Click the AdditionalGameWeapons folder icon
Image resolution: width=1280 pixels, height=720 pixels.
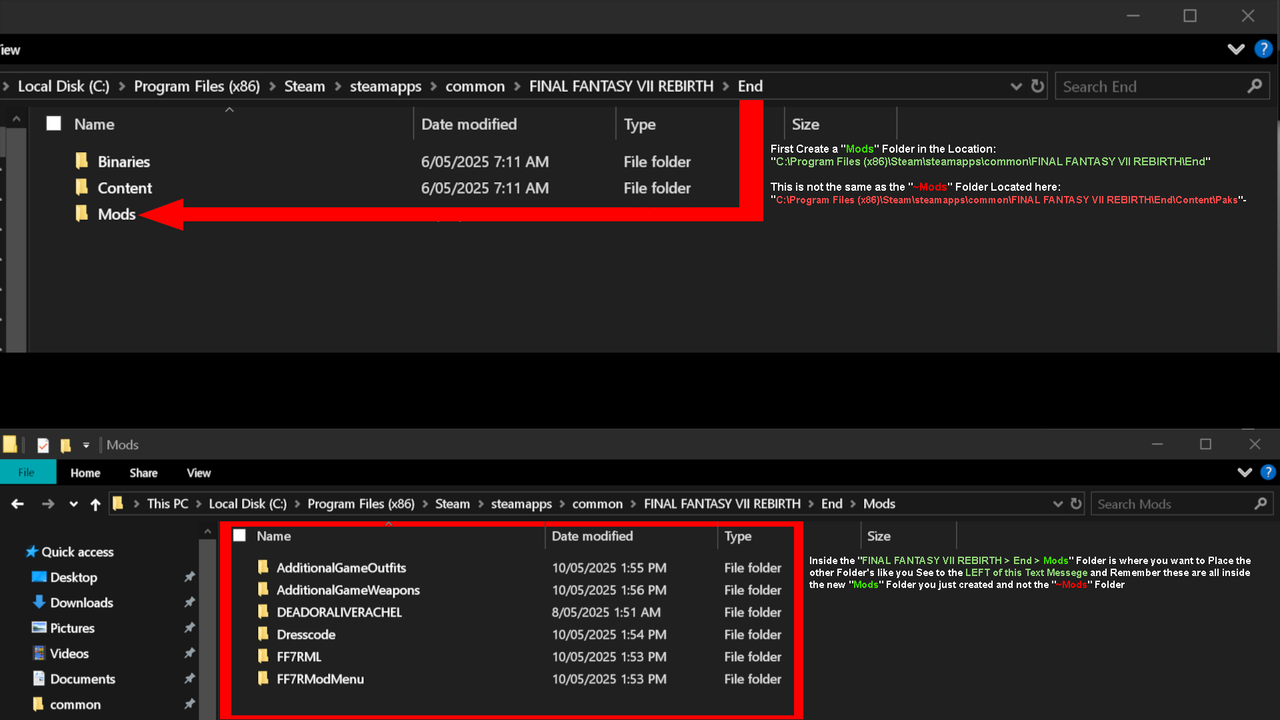264,590
